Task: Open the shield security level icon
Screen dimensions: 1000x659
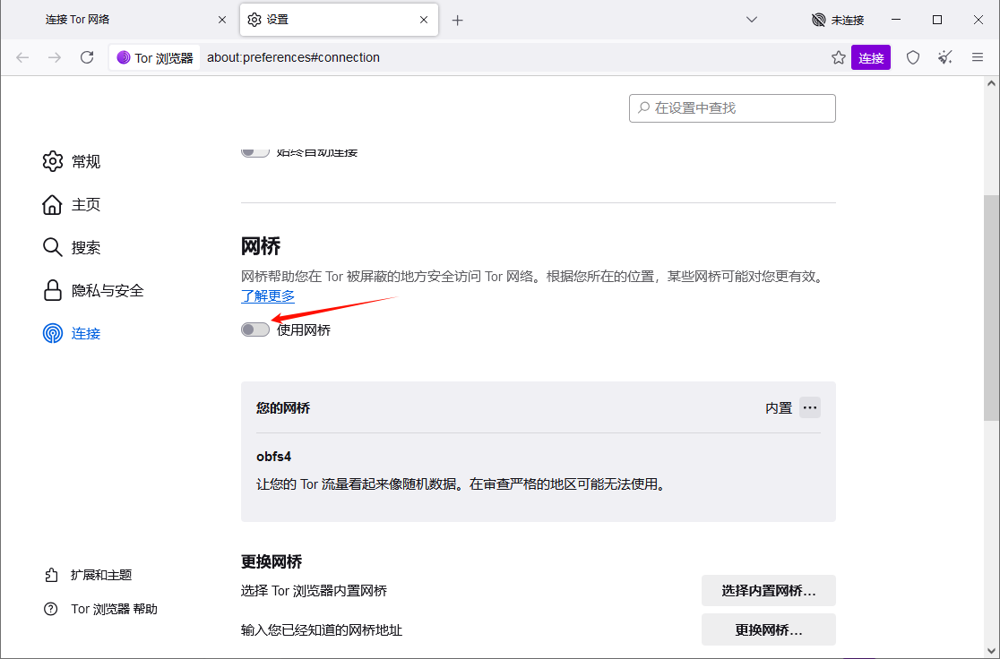Action: (913, 58)
